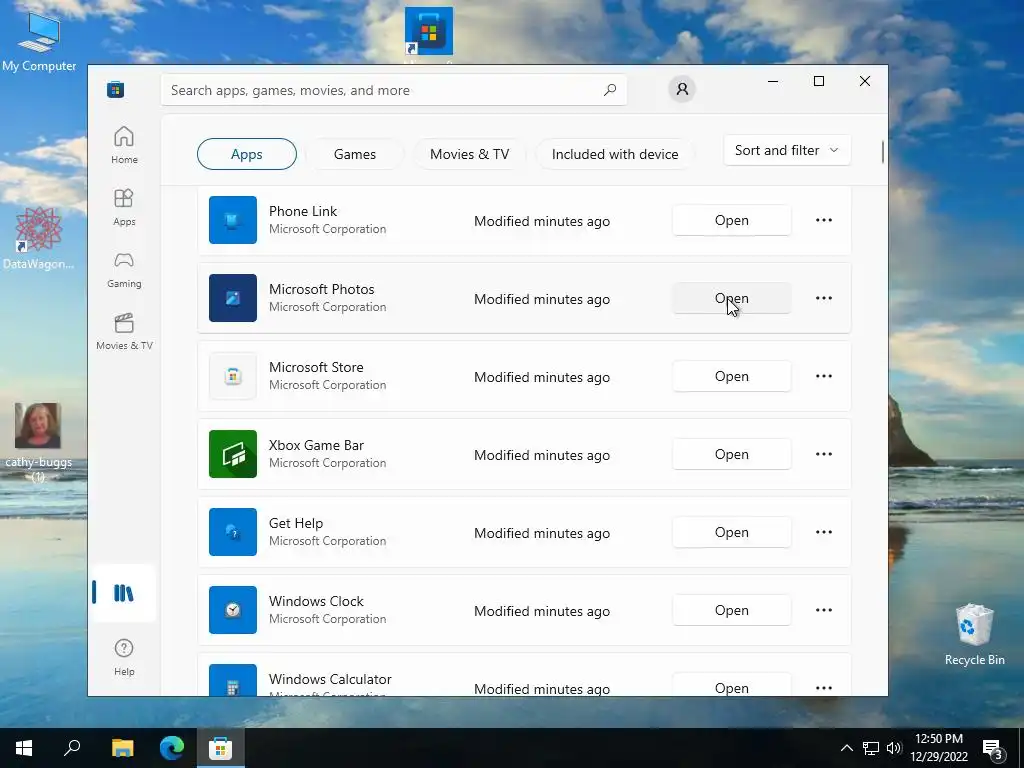Select Included with device filter tab

(x=615, y=154)
